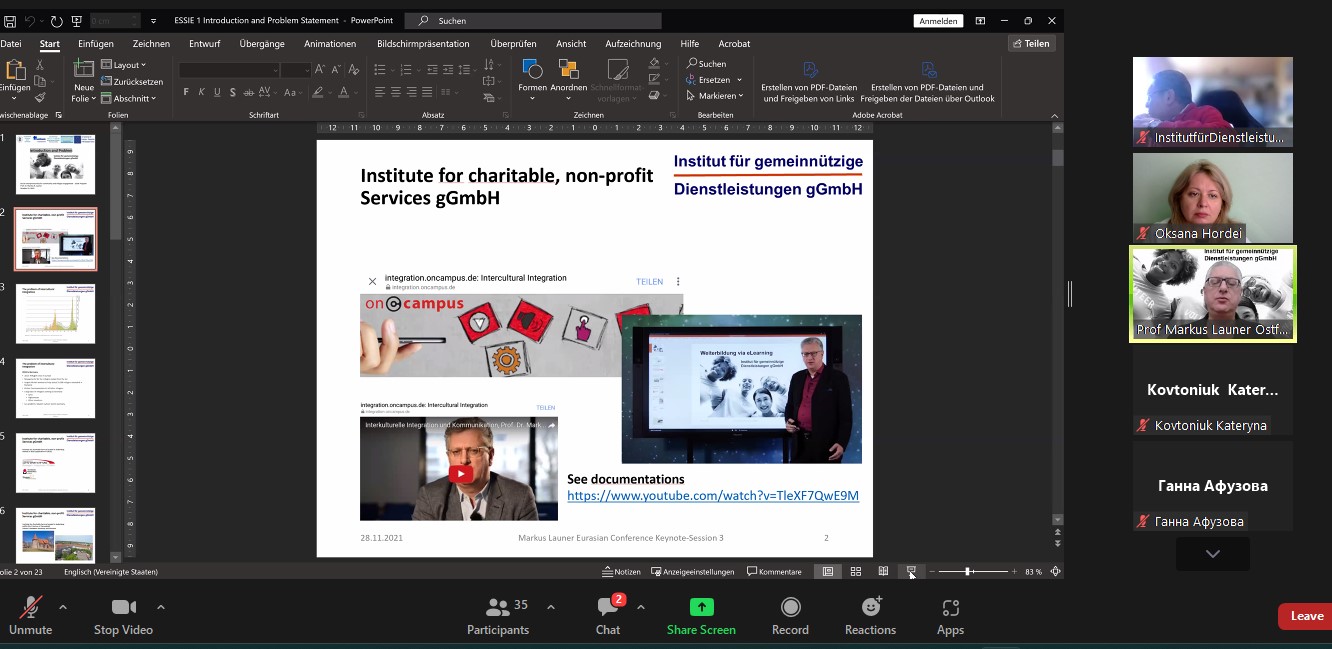Align text left in Absatz group
This screenshot has height=649, width=1332.
tap(380, 92)
